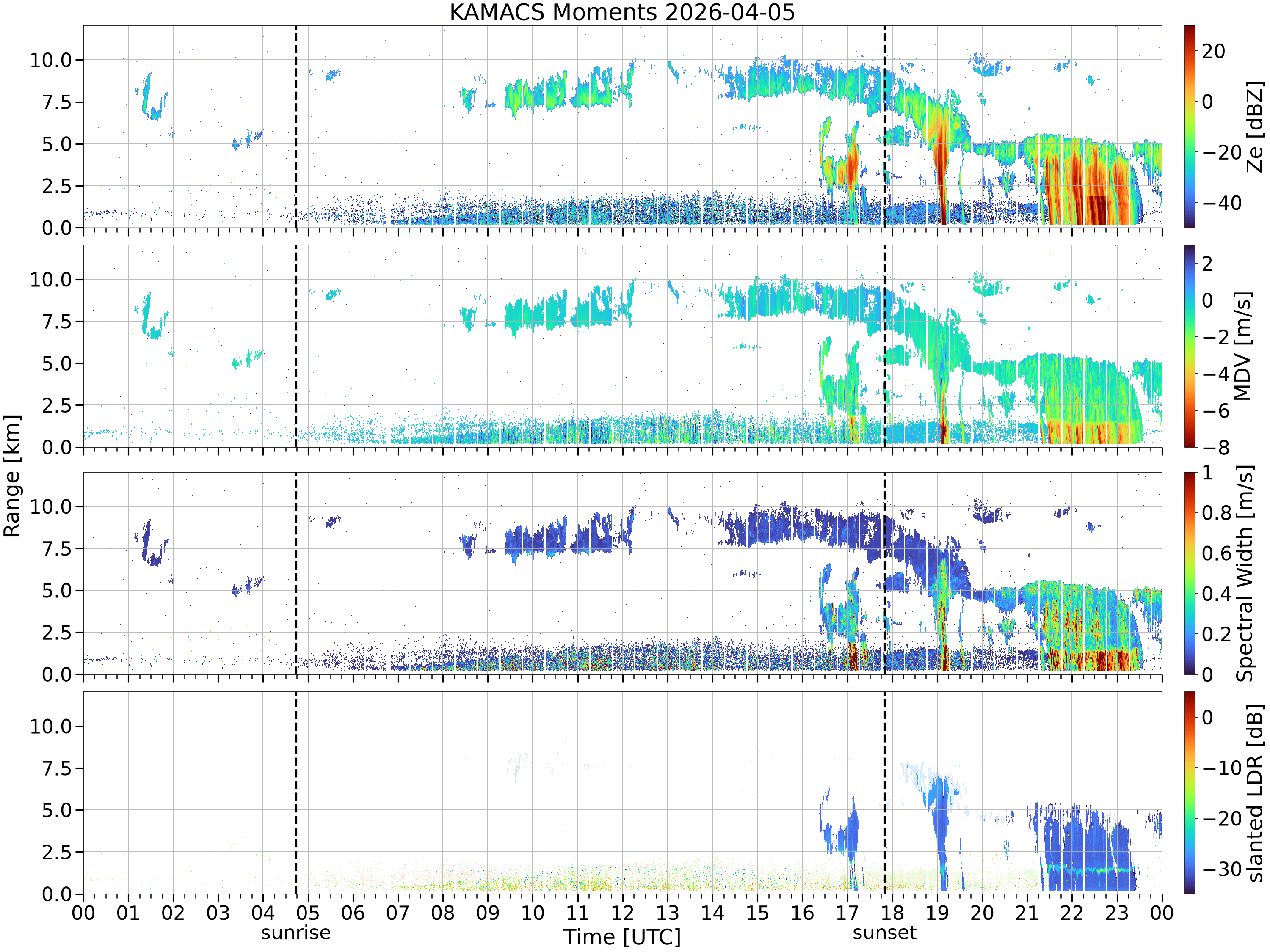
Task: Click the -8 label on the MDV colorbar
Action: (1215, 447)
